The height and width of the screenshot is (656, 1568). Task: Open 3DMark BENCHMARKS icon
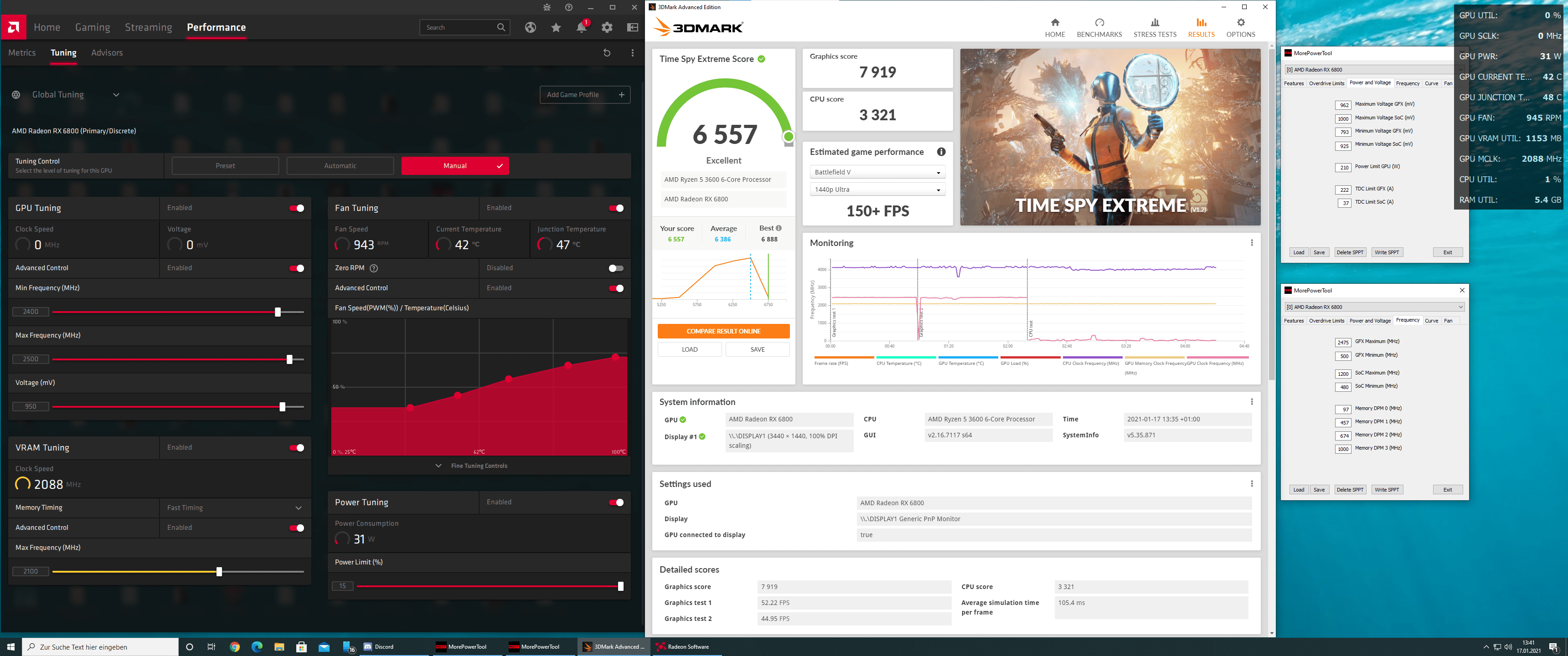coord(1099,22)
